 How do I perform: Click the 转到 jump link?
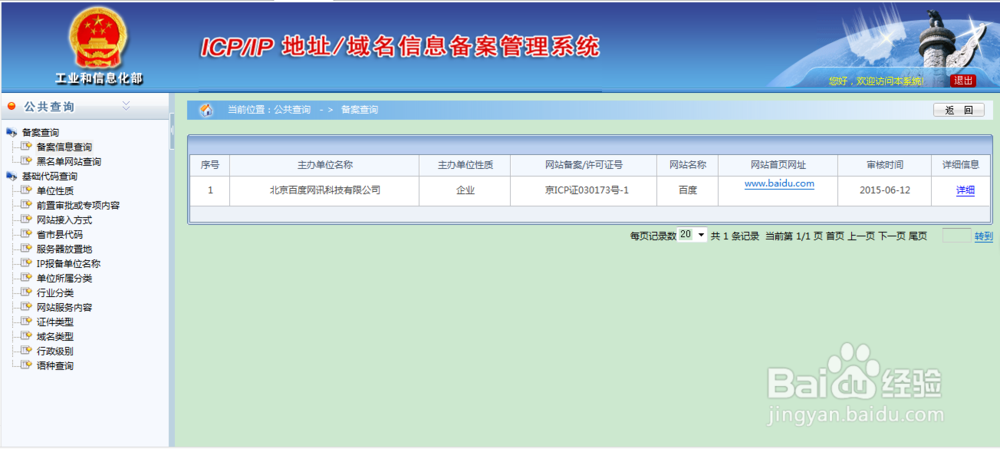tap(983, 236)
